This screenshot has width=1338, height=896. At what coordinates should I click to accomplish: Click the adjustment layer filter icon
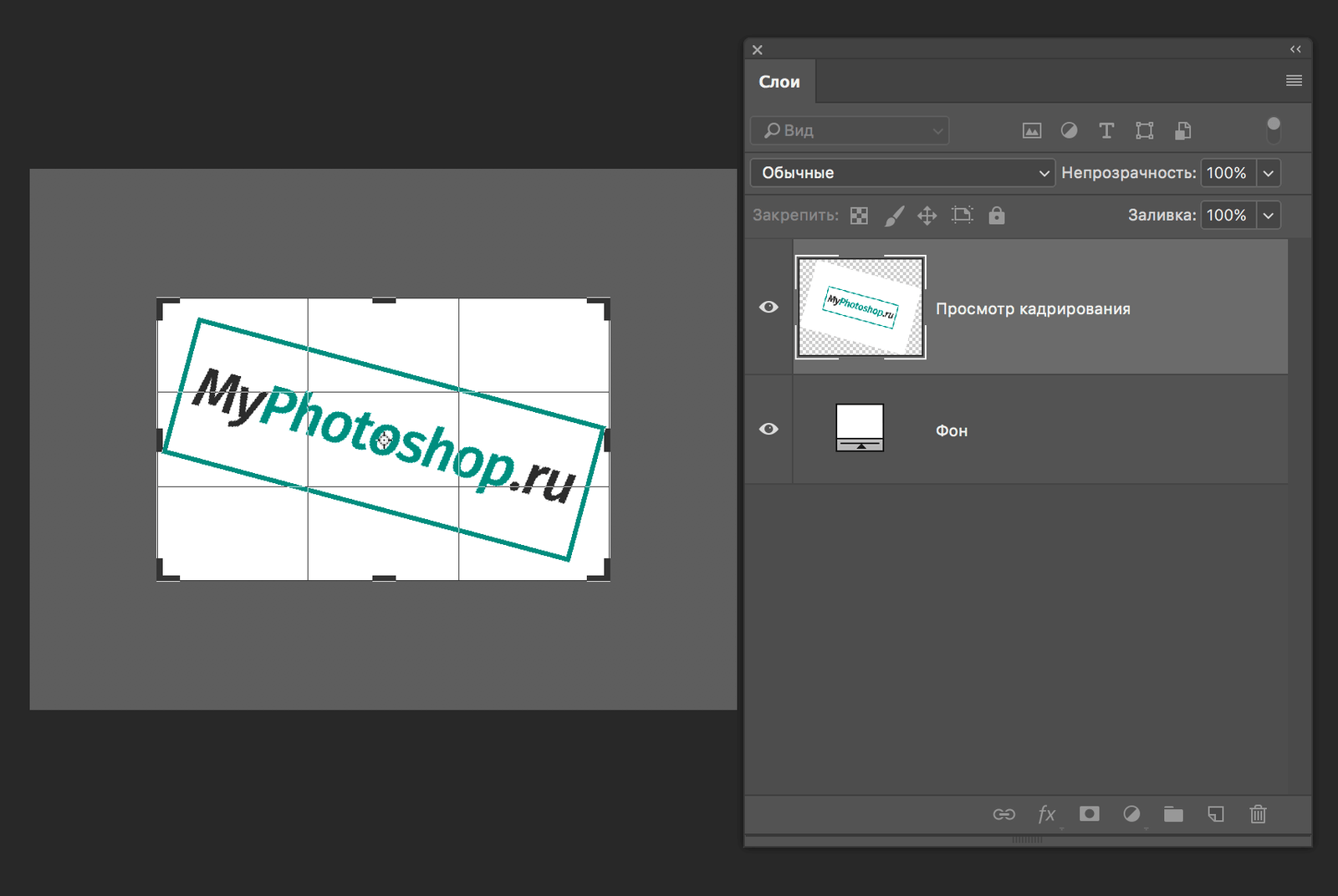pos(1069,130)
